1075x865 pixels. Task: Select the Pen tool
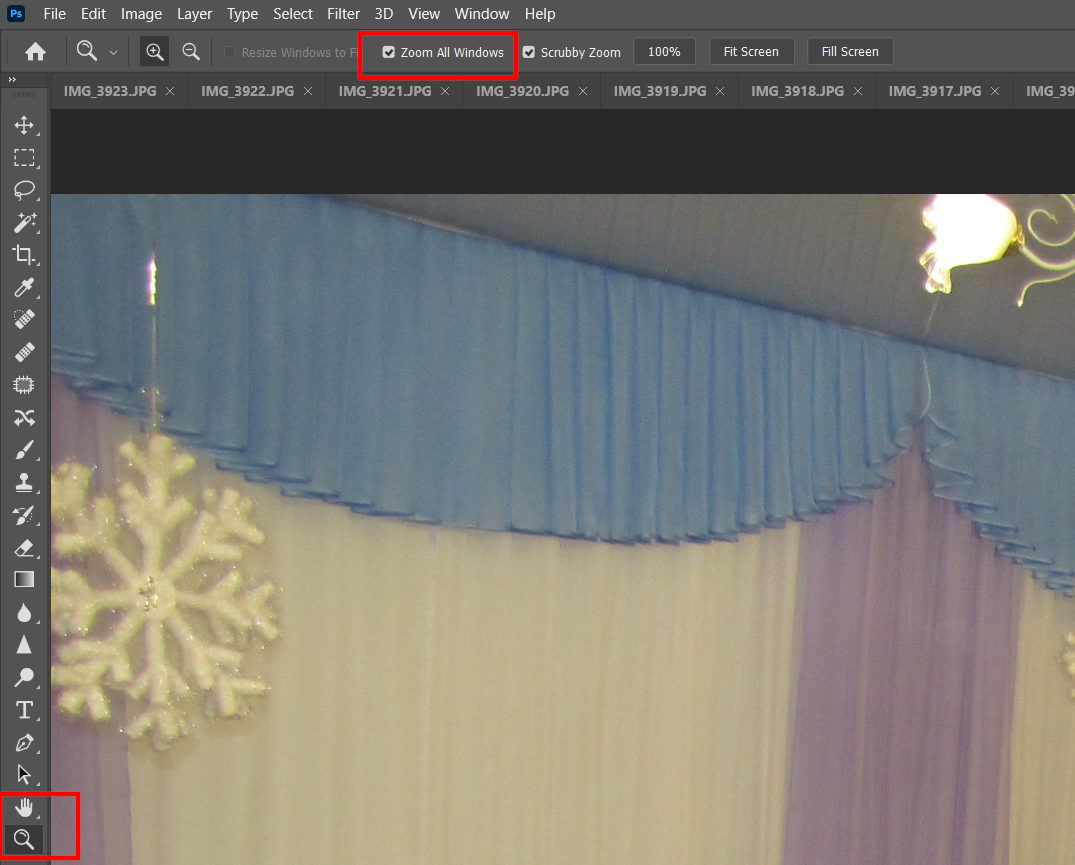(x=24, y=742)
